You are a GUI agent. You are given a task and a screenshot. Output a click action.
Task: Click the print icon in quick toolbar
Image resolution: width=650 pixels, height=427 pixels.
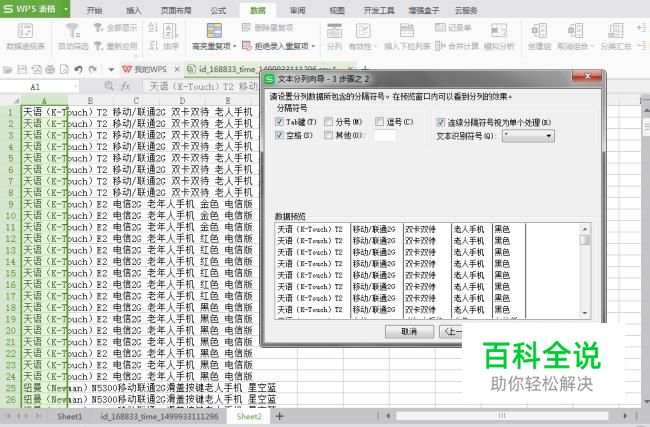pos(50,69)
